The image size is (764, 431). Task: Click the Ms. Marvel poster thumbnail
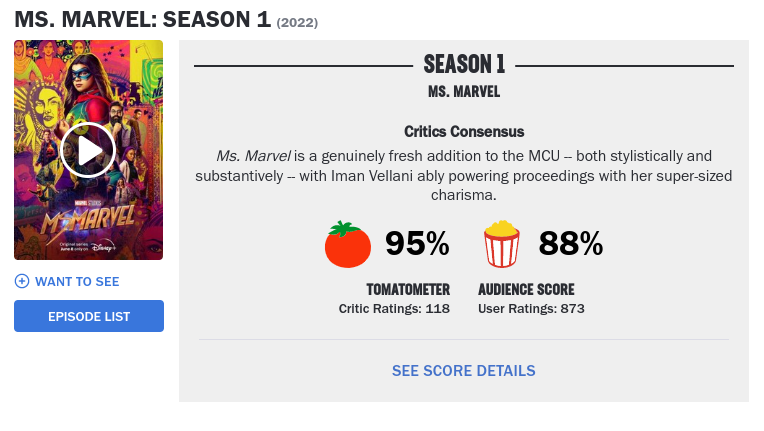pyautogui.click(x=88, y=150)
